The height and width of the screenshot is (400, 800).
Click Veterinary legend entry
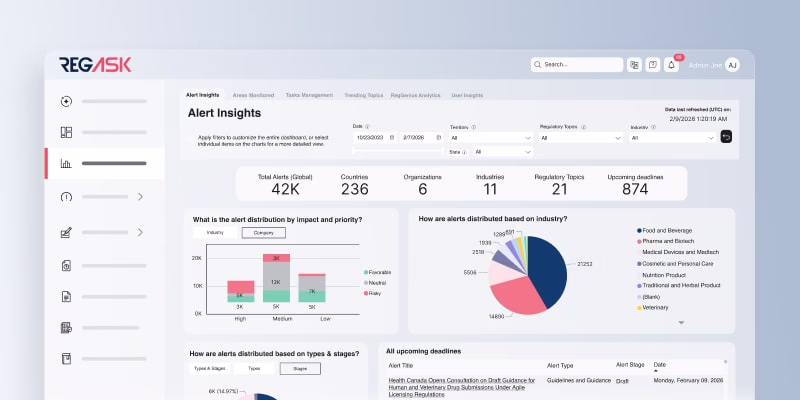(653, 308)
